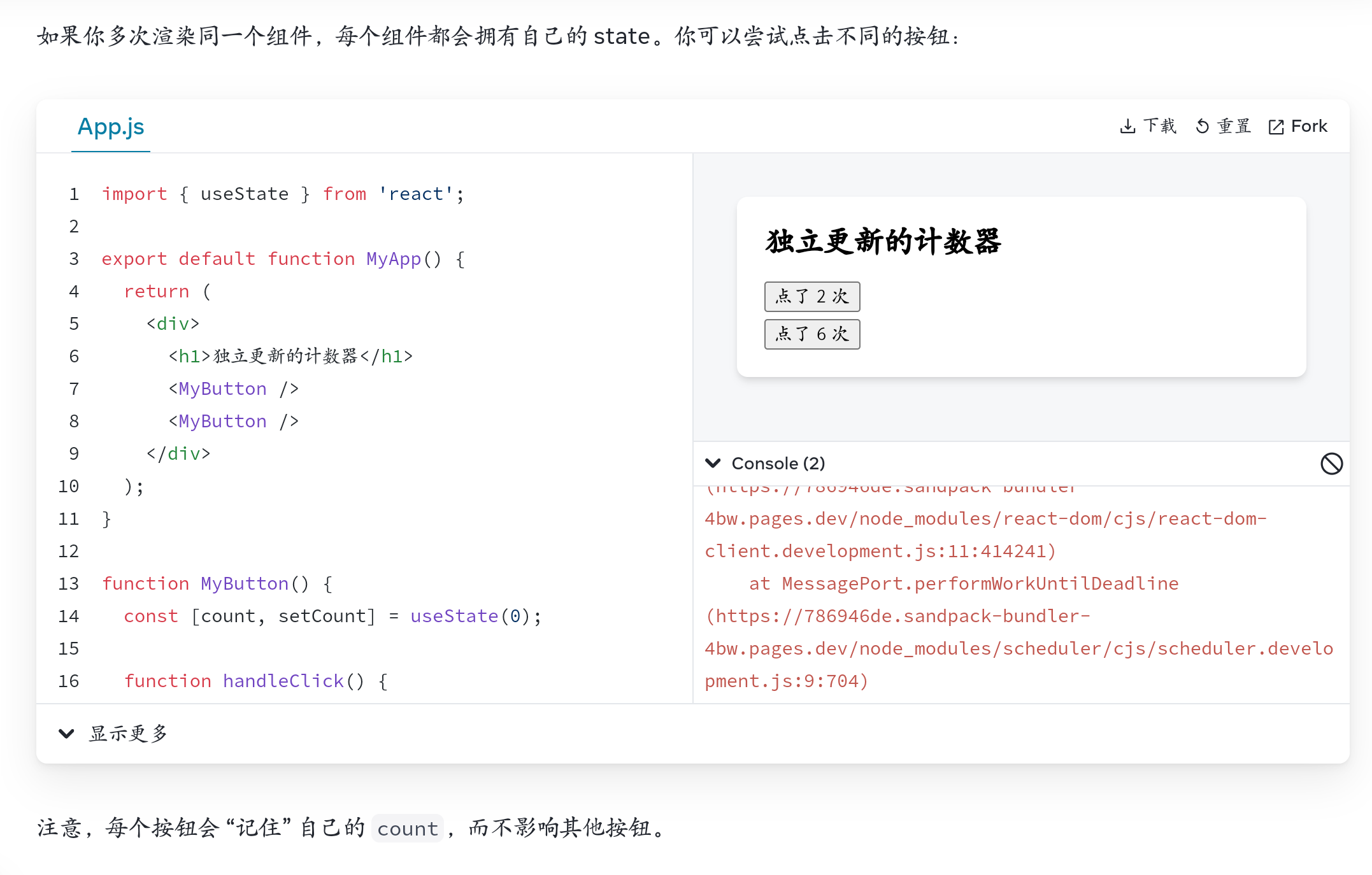Click line number 13 in the gutter
The height and width of the screenshot is (875, 1372).
click(x=69, y=584)
